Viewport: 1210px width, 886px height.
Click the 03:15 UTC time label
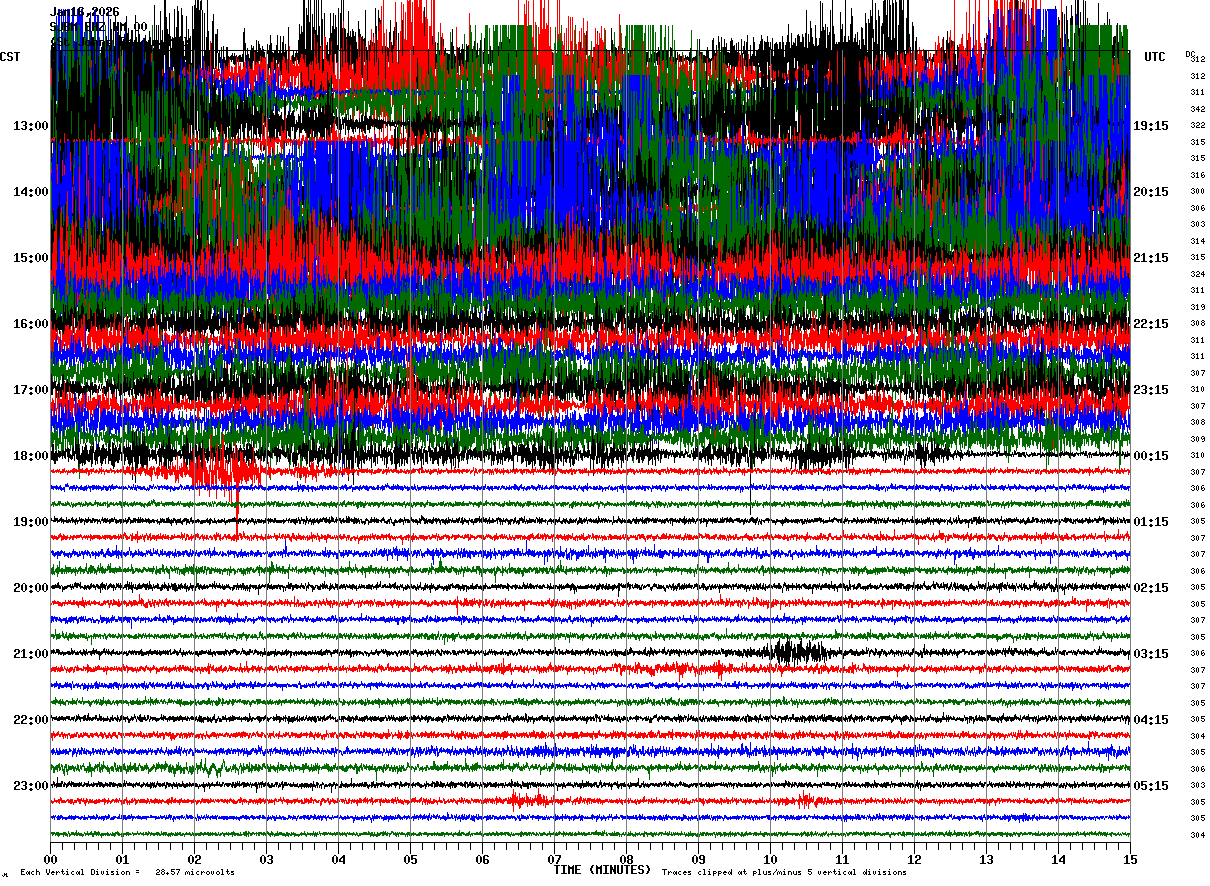click(x=1151, y=654)
